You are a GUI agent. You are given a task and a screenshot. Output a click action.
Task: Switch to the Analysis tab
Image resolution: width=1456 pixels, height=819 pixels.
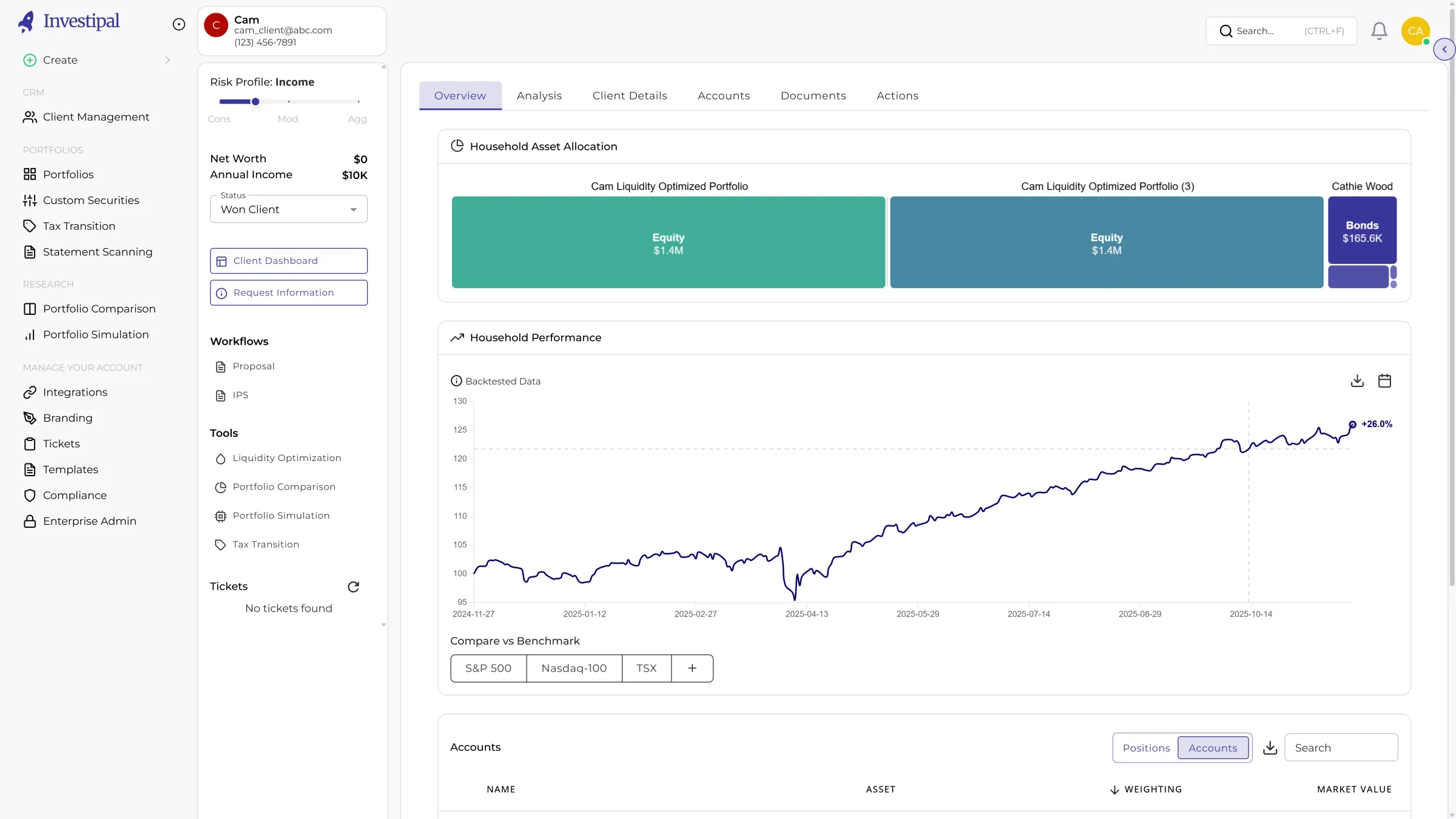click(539, 95)
